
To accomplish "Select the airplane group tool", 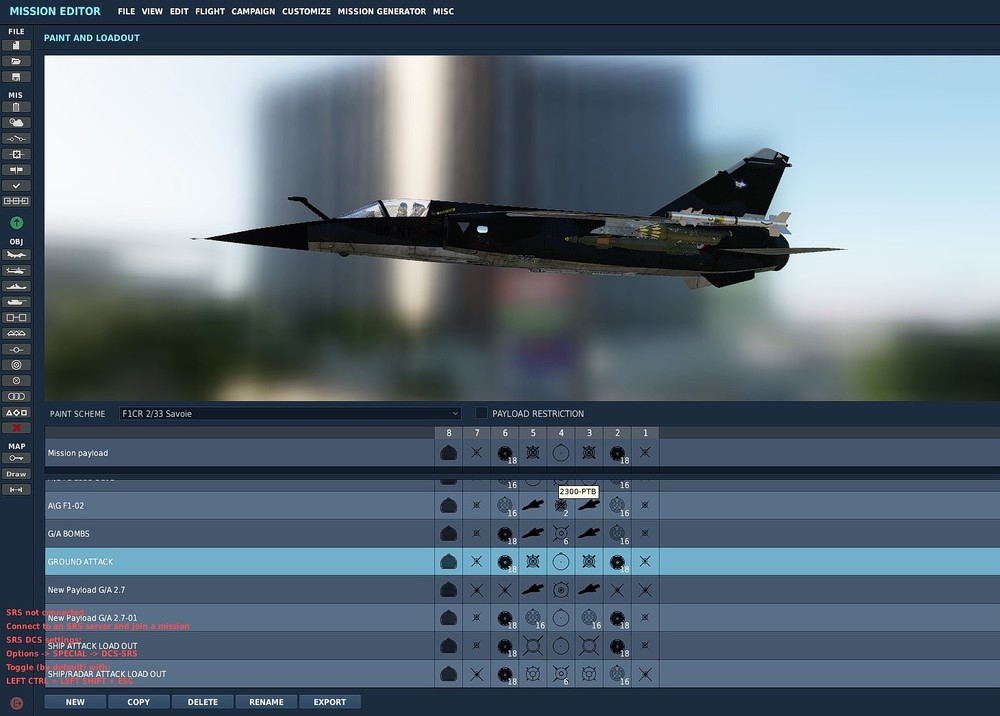I will point(17,255).
